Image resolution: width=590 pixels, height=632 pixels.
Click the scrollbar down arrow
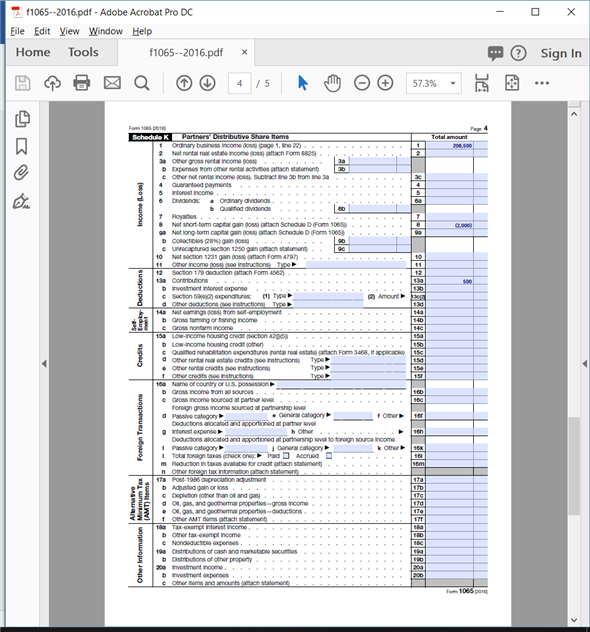(x=574, y=620)
